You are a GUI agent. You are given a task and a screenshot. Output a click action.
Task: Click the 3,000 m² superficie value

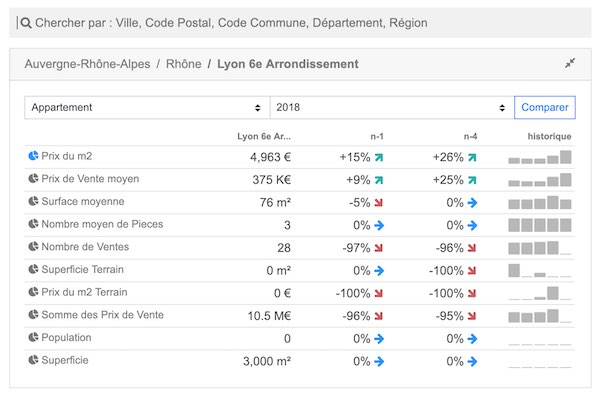coord(267,361)
